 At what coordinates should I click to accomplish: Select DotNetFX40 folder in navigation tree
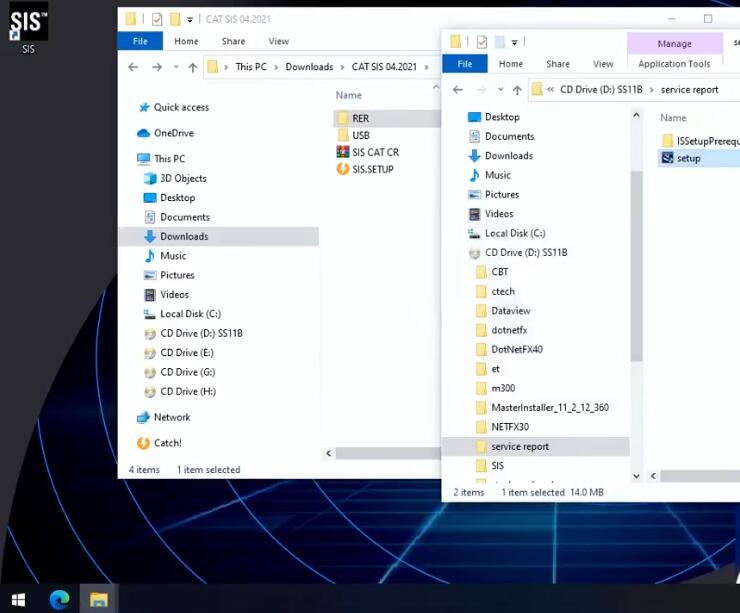click(509, 349)
